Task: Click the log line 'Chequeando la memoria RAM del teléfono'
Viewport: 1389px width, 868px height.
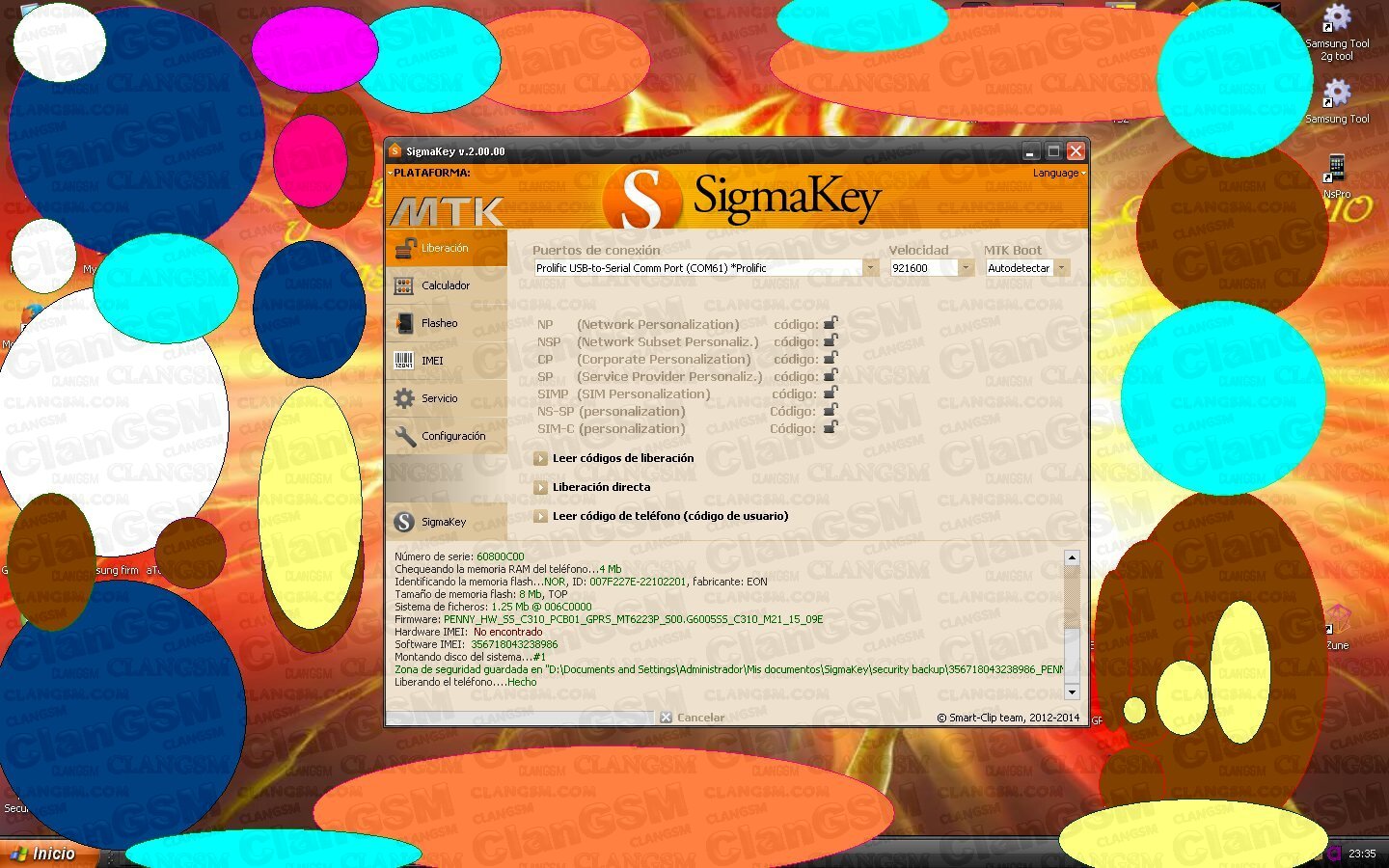Action: 507,569
